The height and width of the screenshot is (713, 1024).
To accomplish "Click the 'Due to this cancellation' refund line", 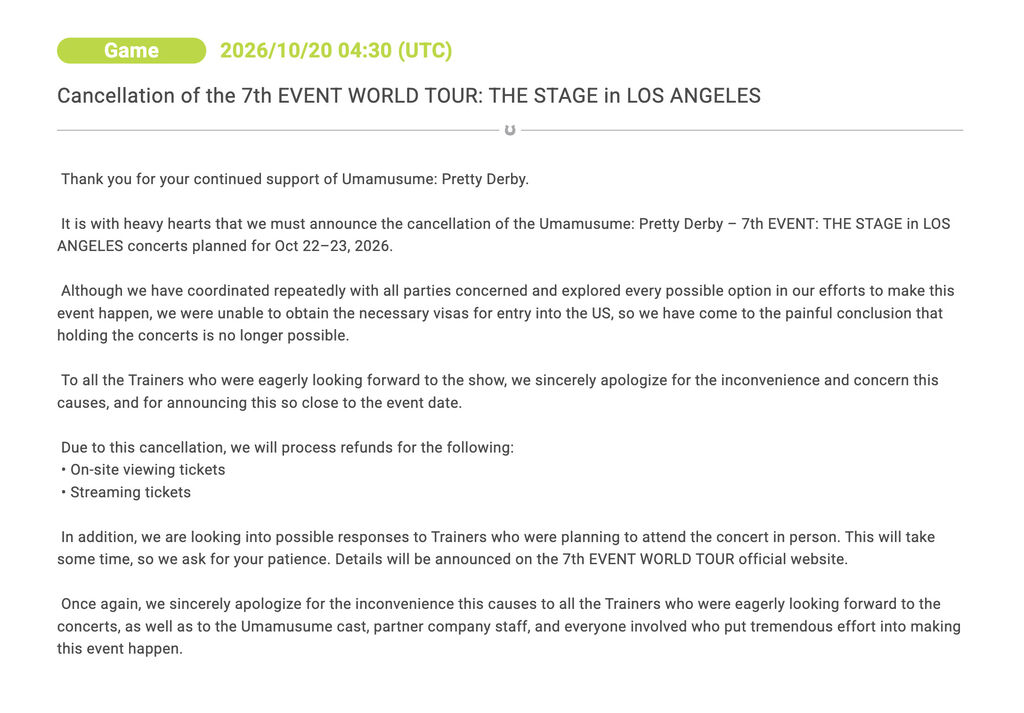I will point(287,447).
